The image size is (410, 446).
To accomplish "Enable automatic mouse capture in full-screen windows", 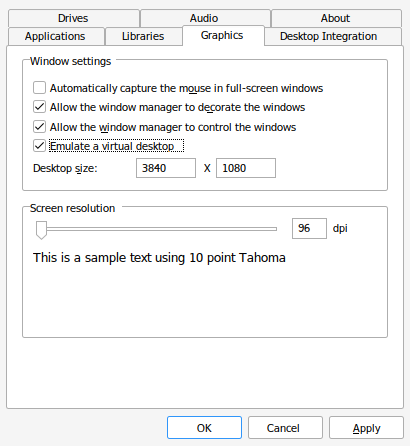I will pos(40,88).
